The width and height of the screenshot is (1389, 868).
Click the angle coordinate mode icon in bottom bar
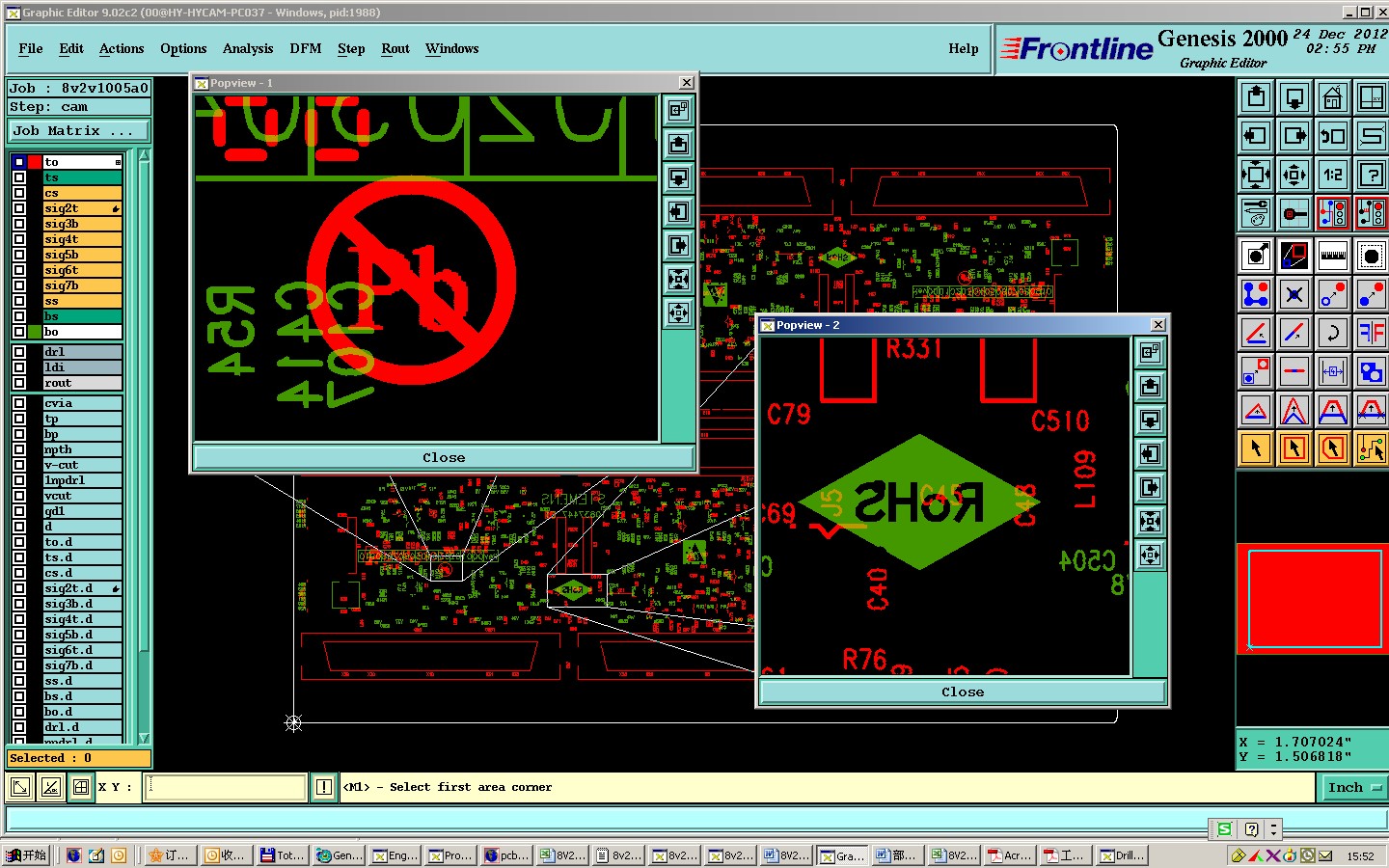click(51, 787)
